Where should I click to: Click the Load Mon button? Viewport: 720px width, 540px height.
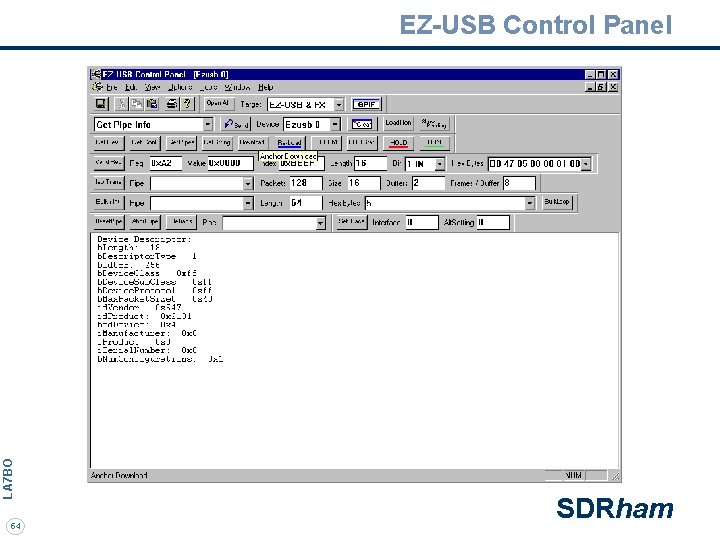click(399, 124)
